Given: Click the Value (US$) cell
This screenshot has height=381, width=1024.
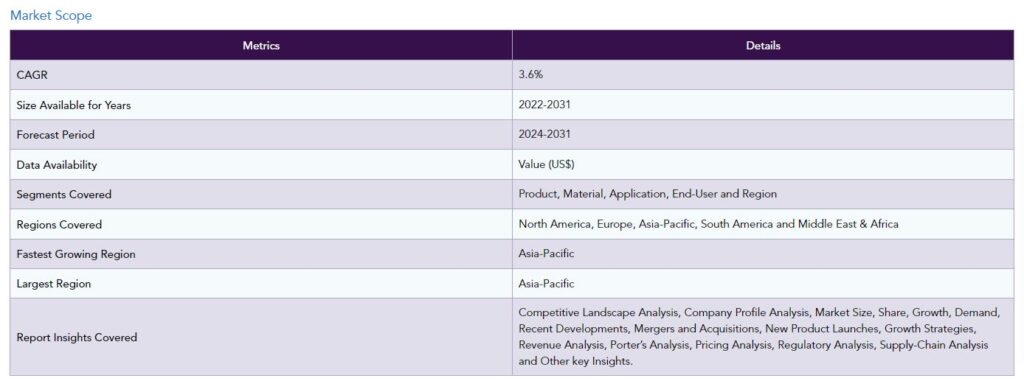Looking at the screenshot, I should click(763, 165).
